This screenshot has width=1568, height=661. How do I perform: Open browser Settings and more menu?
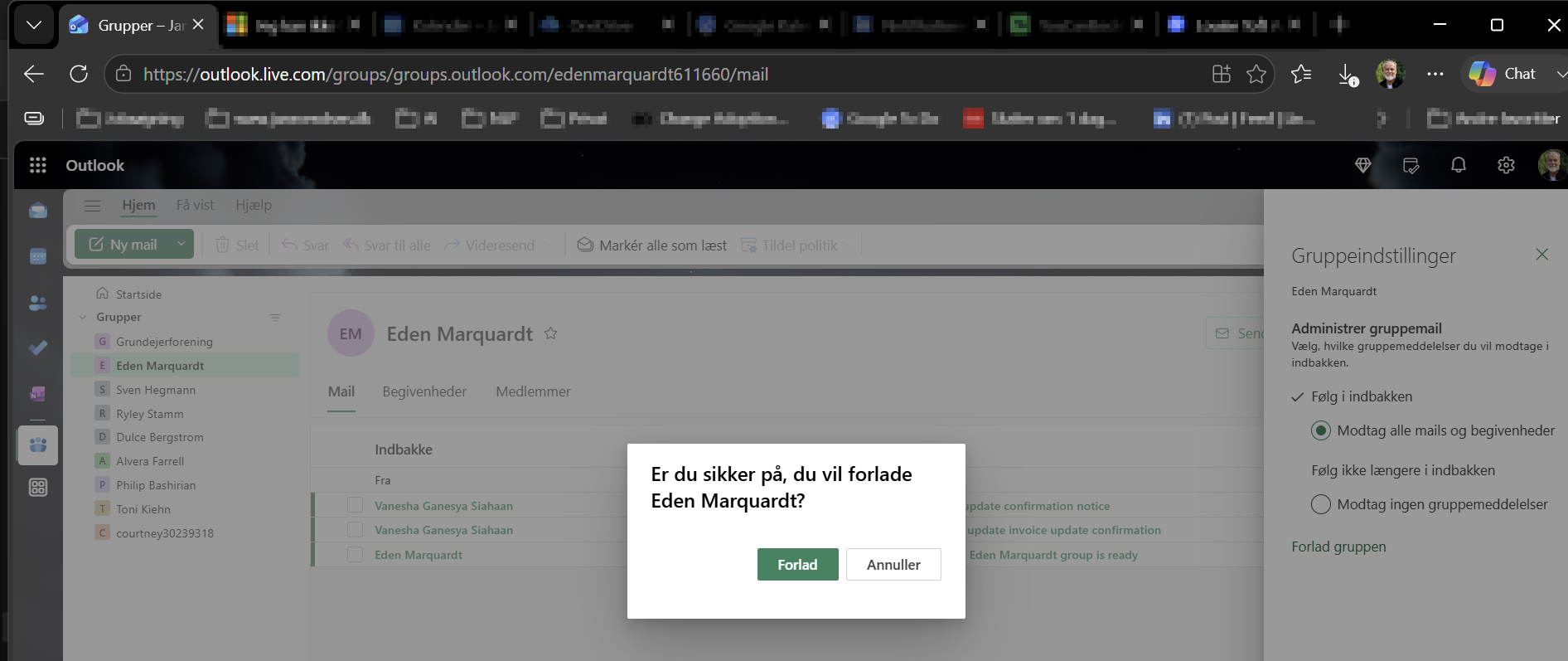[1435, 74]
